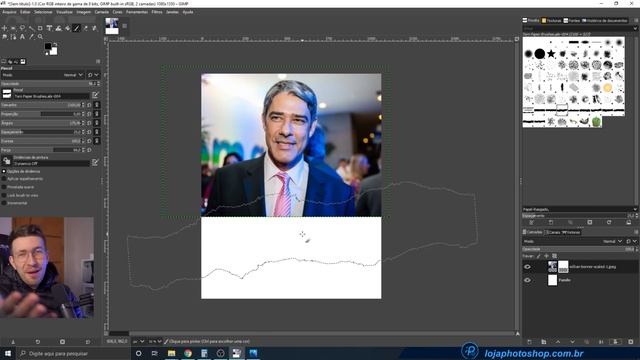Open the Imagem menu

point(83,12)
